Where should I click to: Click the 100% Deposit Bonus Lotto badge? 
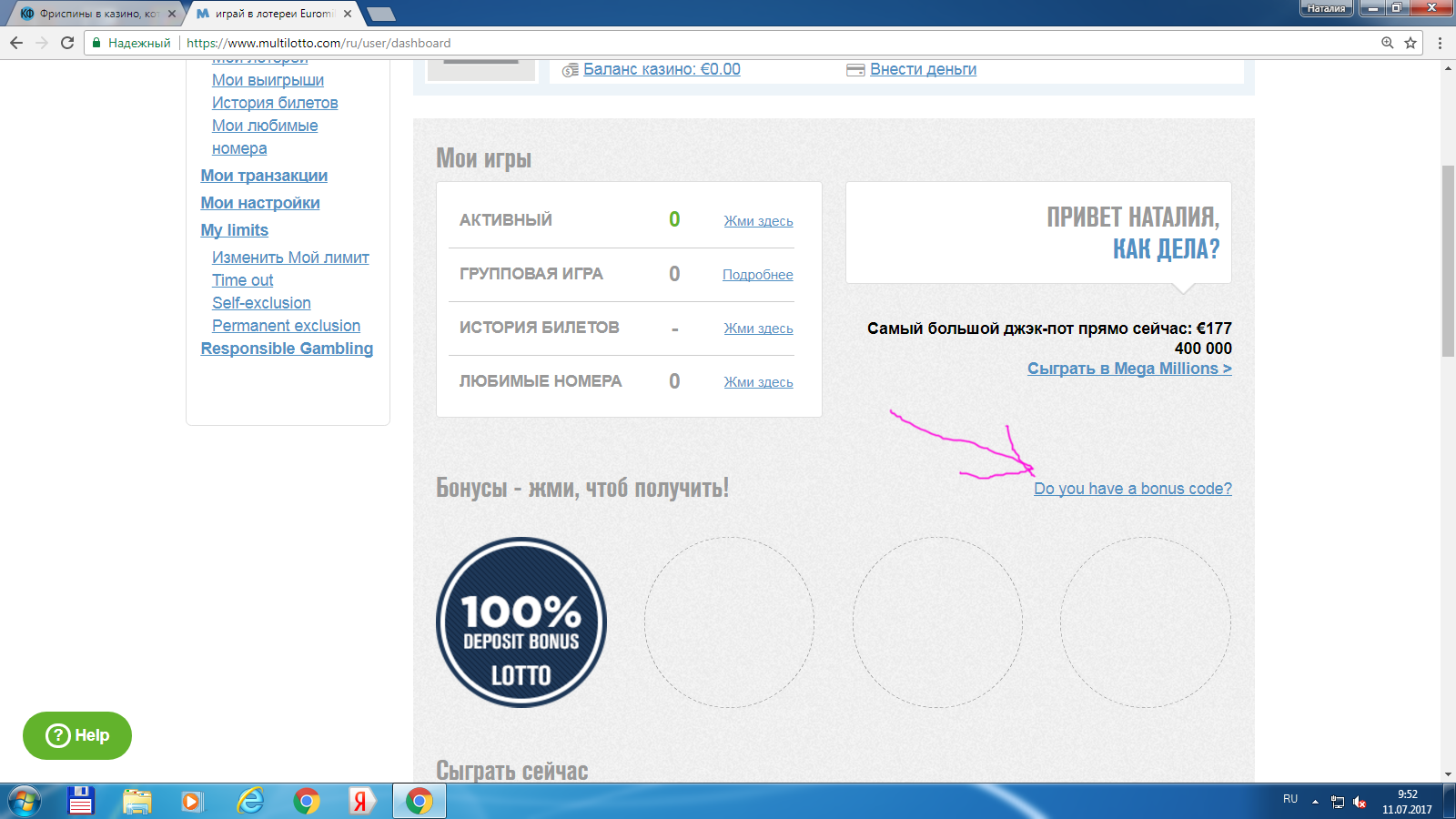(521, 622)
